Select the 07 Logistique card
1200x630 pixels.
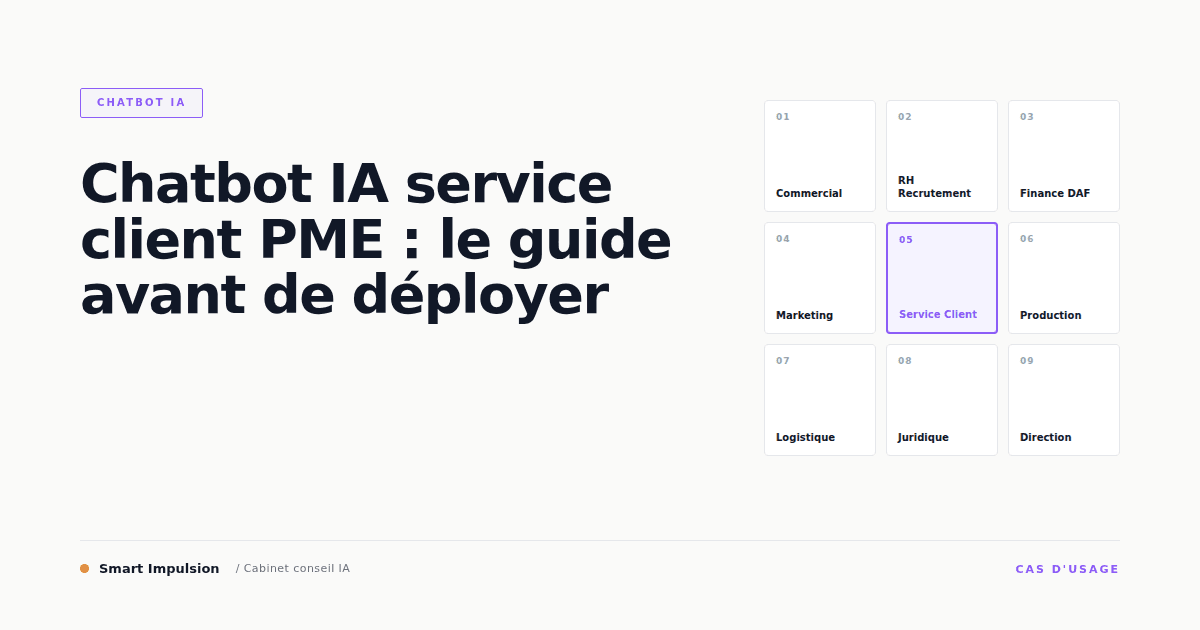point(820,400)
